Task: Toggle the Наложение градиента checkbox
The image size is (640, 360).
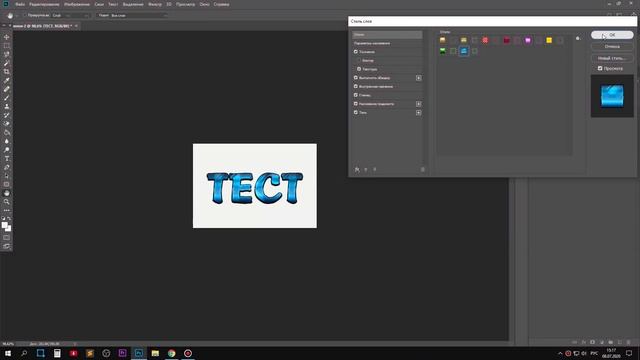Action: (356, 104)
